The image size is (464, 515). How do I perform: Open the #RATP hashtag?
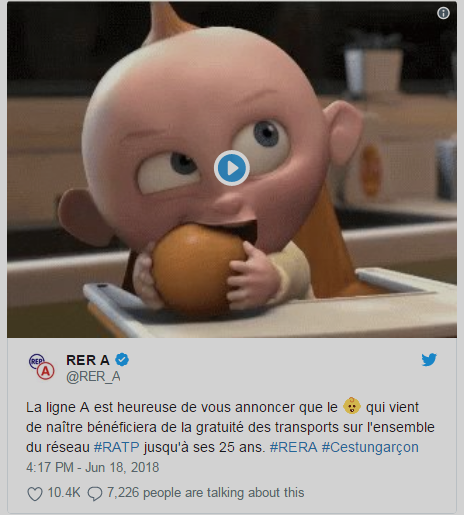coord(117,447)
